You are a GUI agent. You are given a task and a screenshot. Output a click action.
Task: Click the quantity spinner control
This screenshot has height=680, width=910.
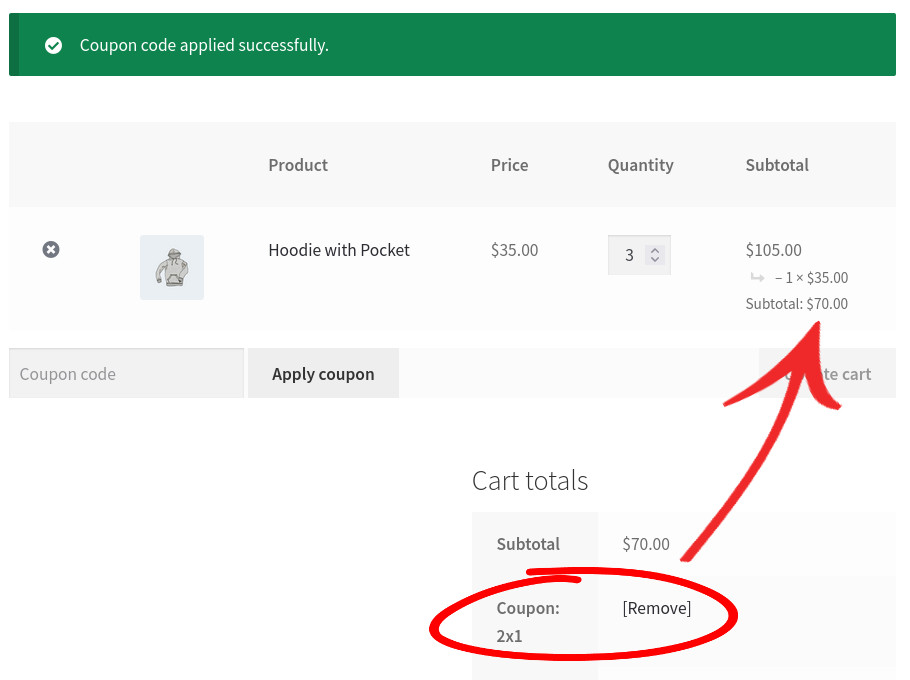639,255
